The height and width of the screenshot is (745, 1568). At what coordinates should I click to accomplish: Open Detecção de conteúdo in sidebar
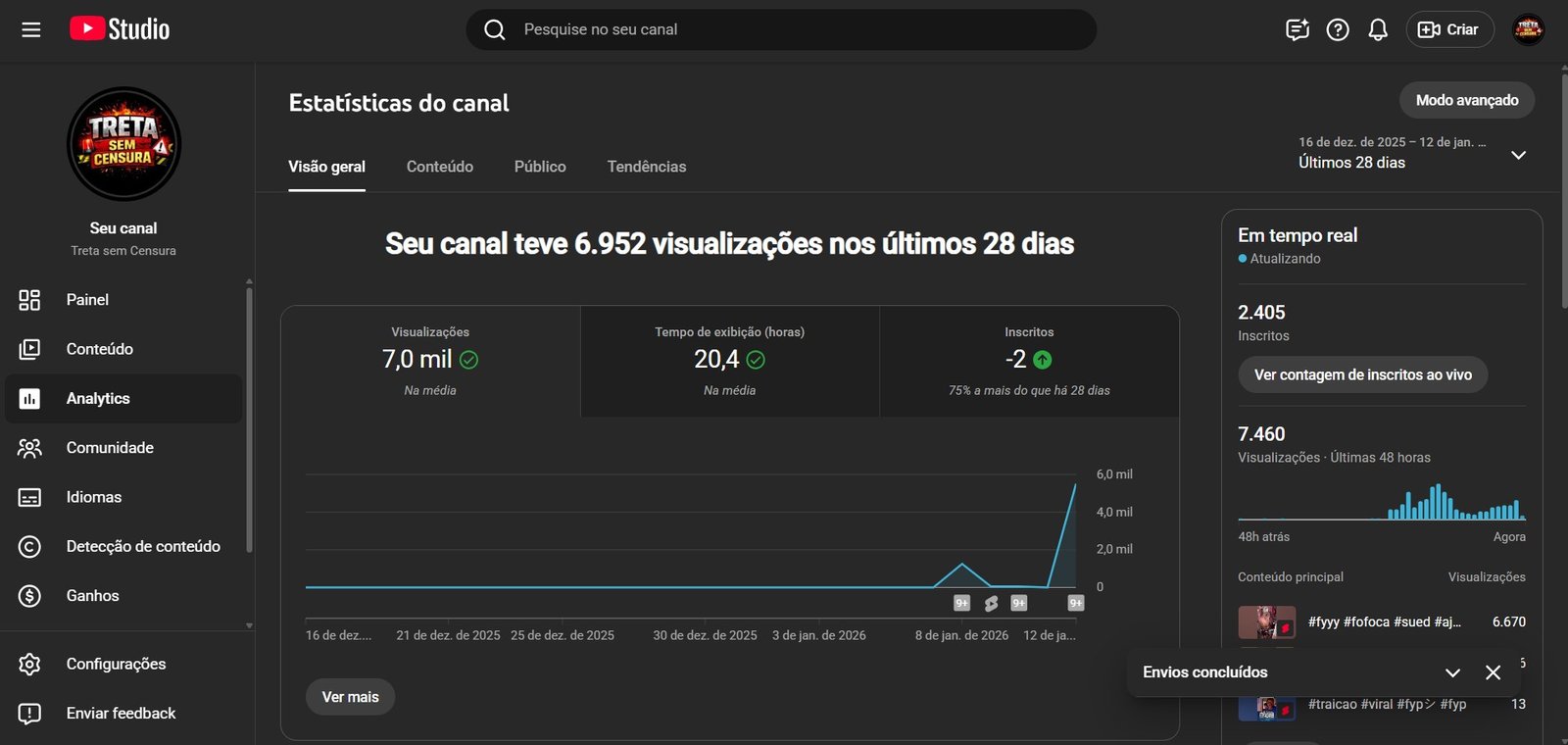[x=123, y=546]
